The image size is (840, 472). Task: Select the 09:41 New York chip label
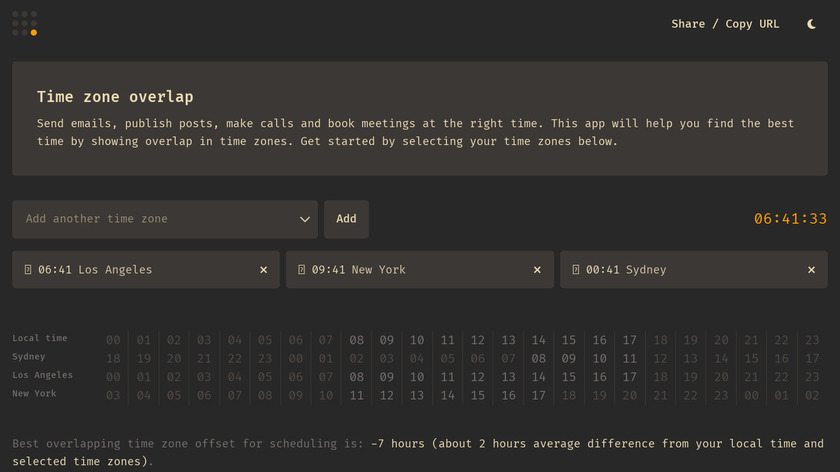358,270
